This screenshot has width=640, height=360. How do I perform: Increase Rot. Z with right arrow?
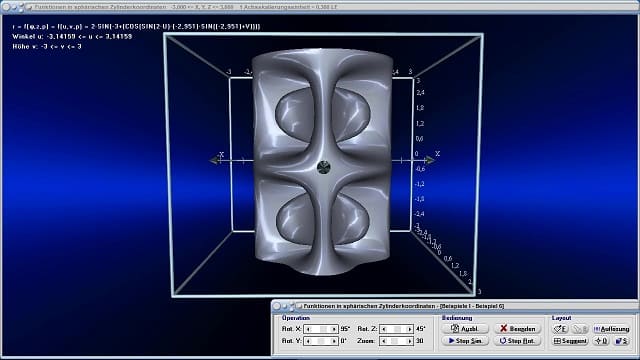(x=409, y=329)
